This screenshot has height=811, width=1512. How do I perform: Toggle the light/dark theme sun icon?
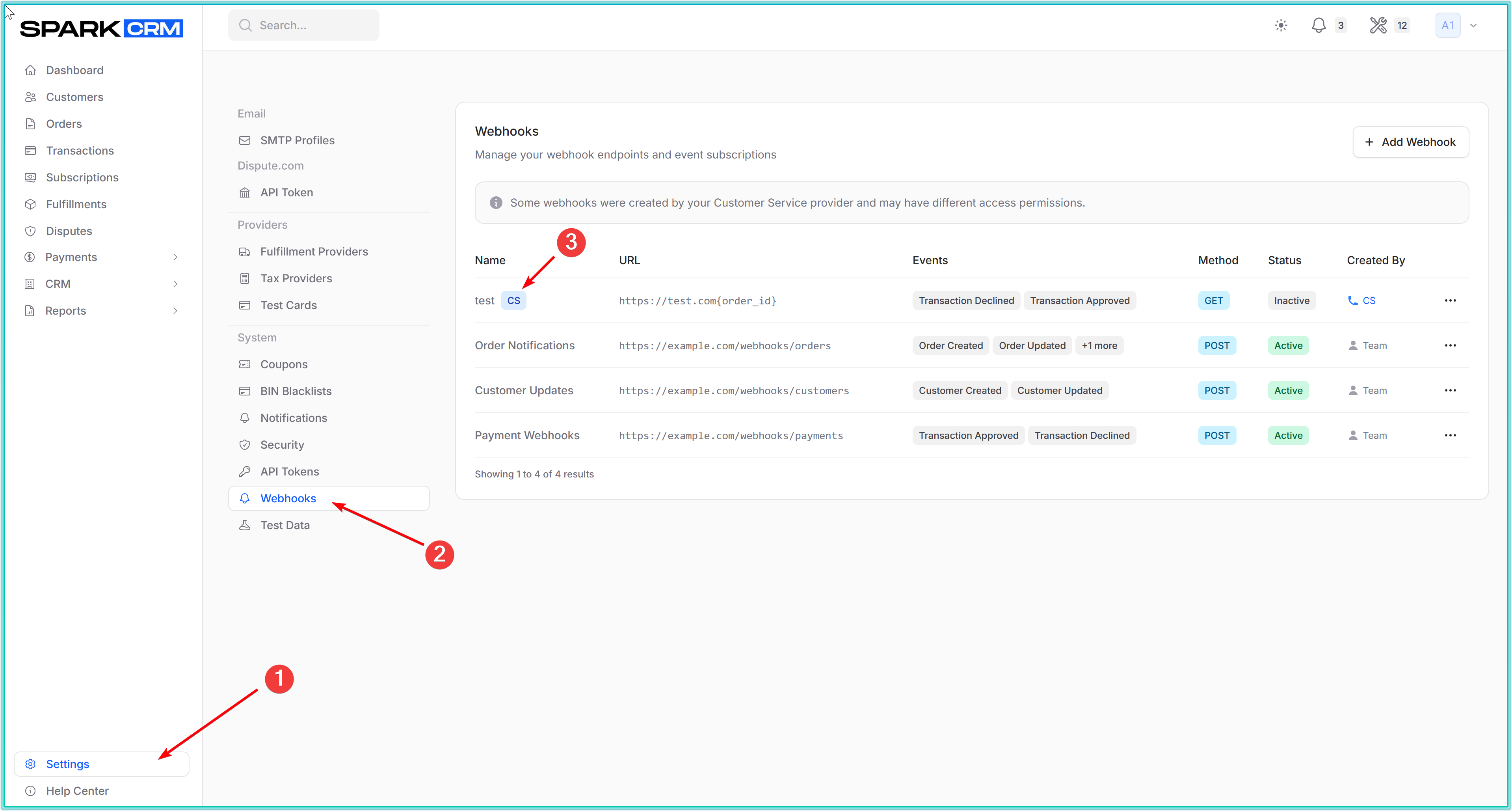(x=1281, y=25)
